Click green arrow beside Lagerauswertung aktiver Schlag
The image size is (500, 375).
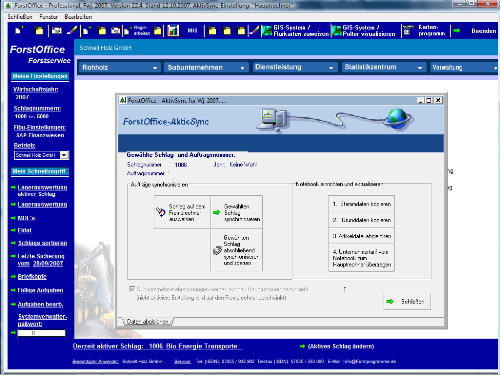coord(13,187)
